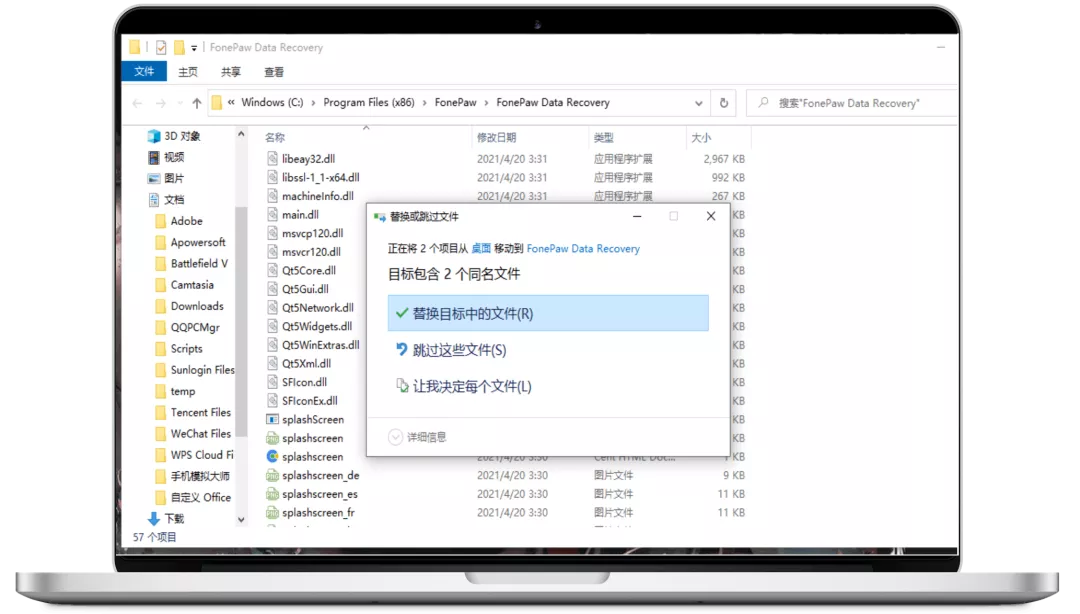
Task: Select Qt5WinExtras.dll file name
Action: pos(320,345)
